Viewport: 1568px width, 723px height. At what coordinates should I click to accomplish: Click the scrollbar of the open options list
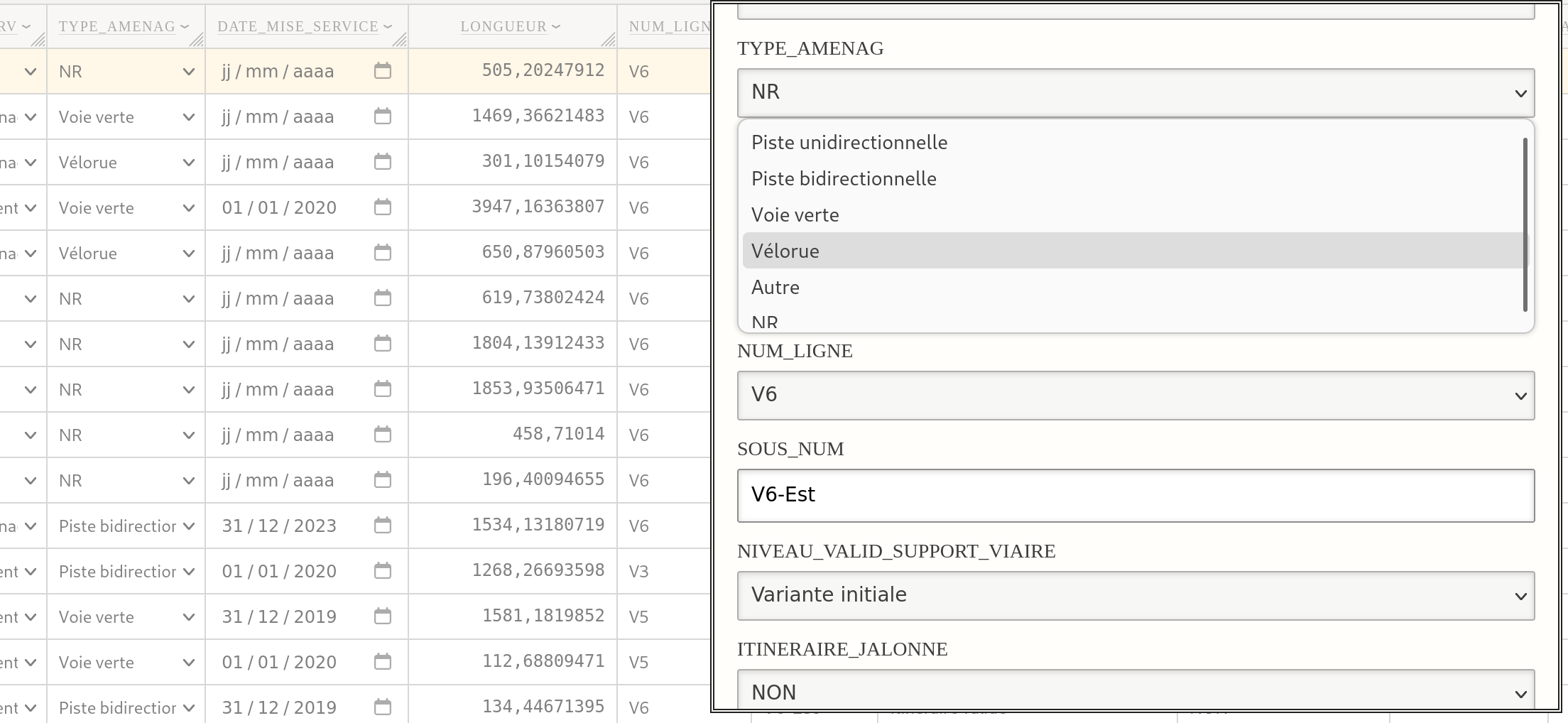[1525, 224]
